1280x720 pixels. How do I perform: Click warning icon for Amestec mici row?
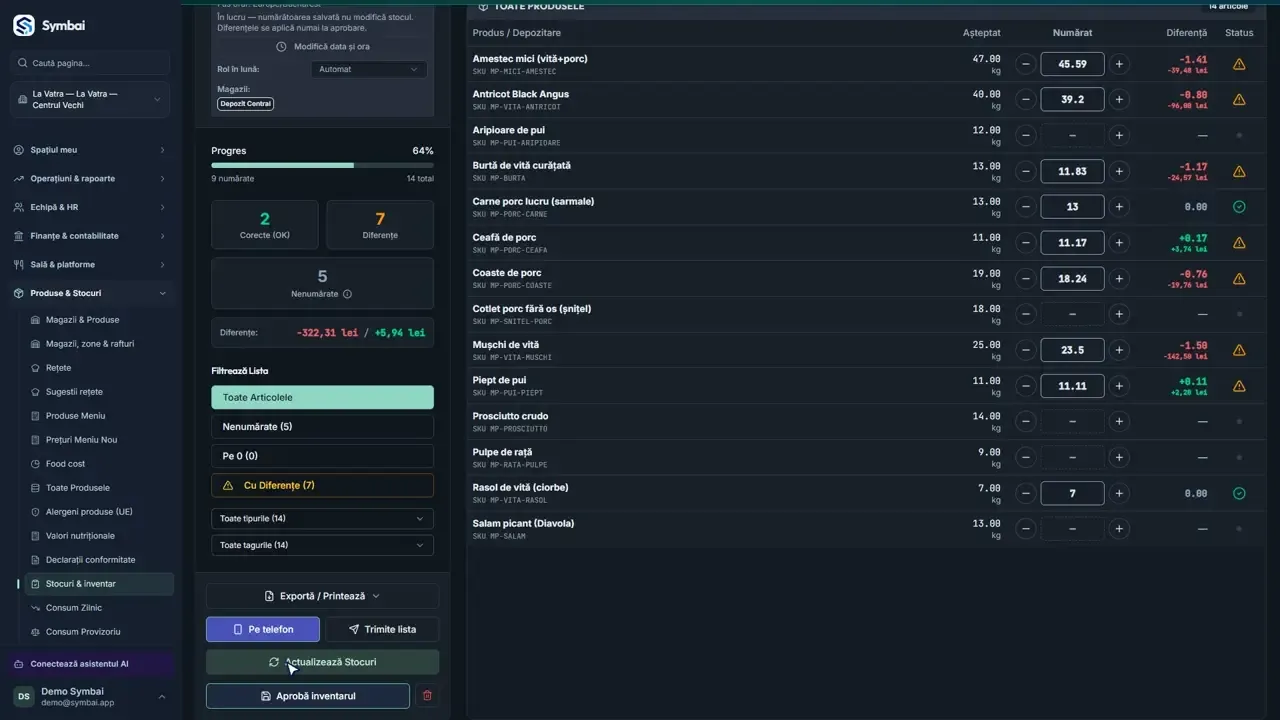1239,64
